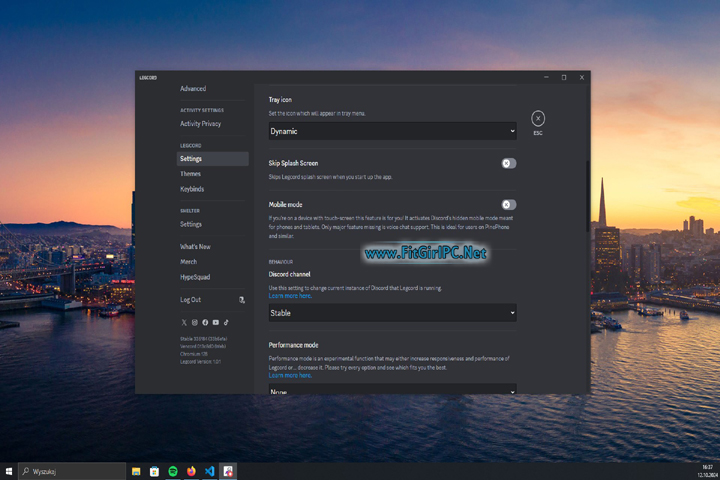Click Learn more here under Performance mode
Viewport: 720px width, 480px height.
tap(290, 375)
